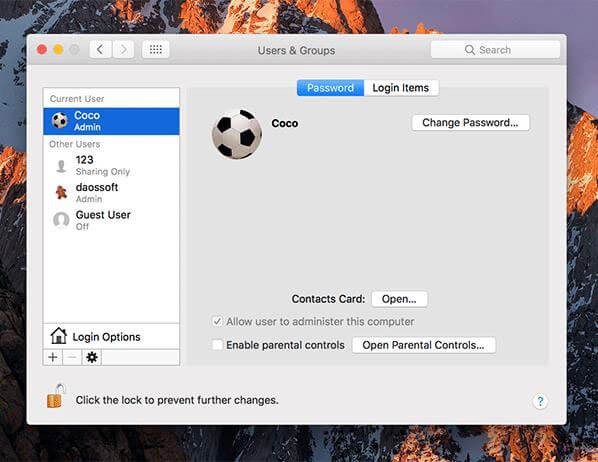Select the Password tab

coord(330,88)
